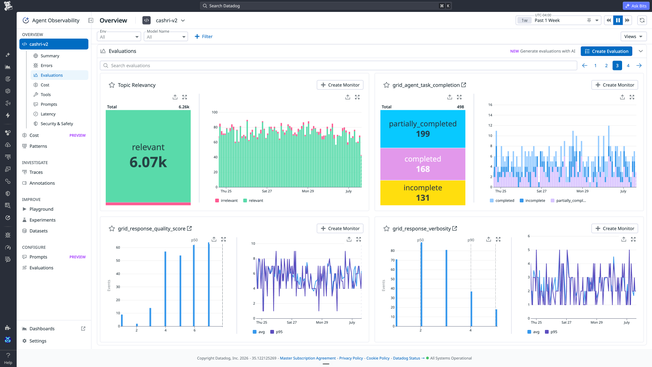
Task: Export quality score distribution chart
Action: 214,239
